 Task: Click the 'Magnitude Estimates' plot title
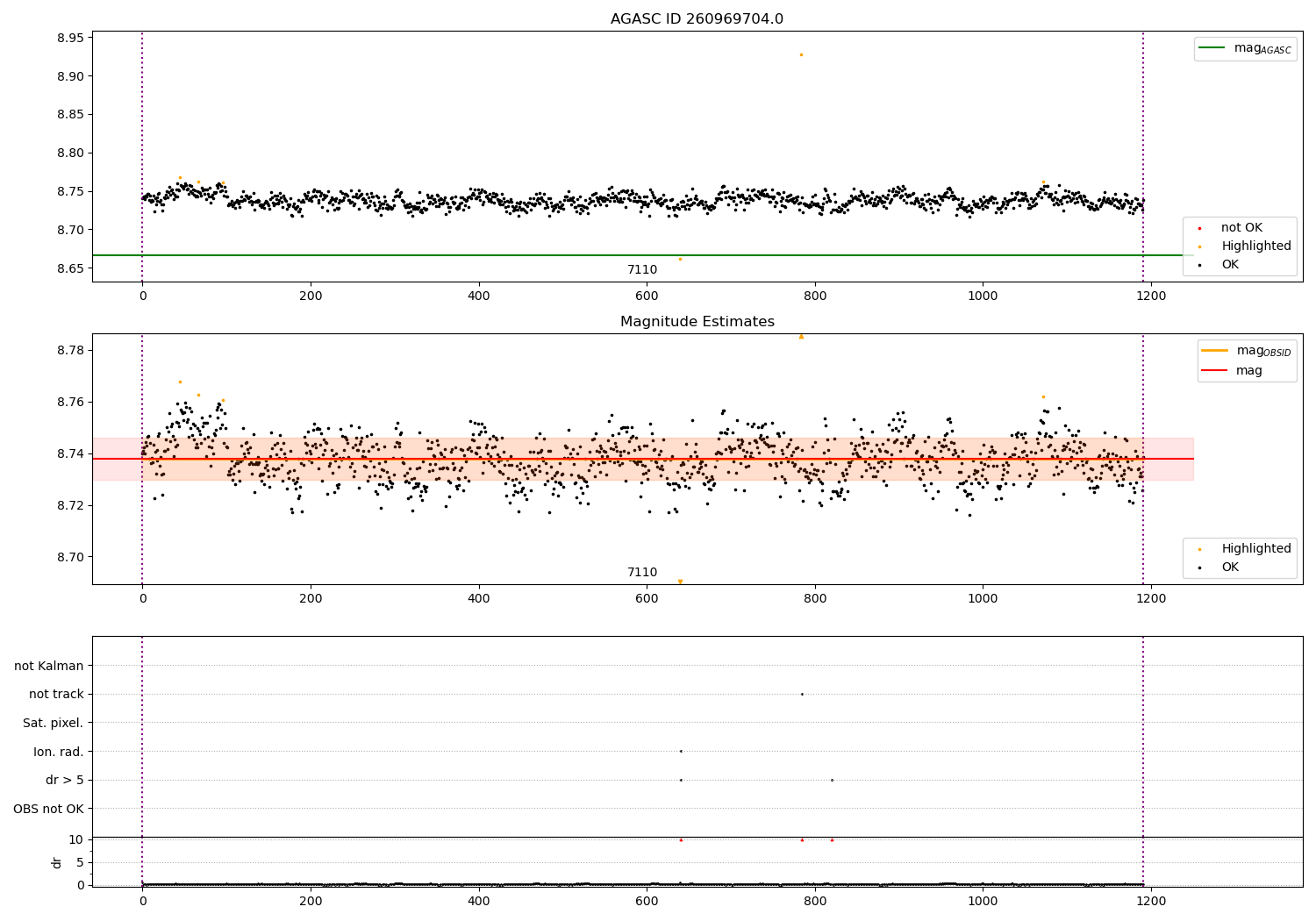tap(697, 322)
